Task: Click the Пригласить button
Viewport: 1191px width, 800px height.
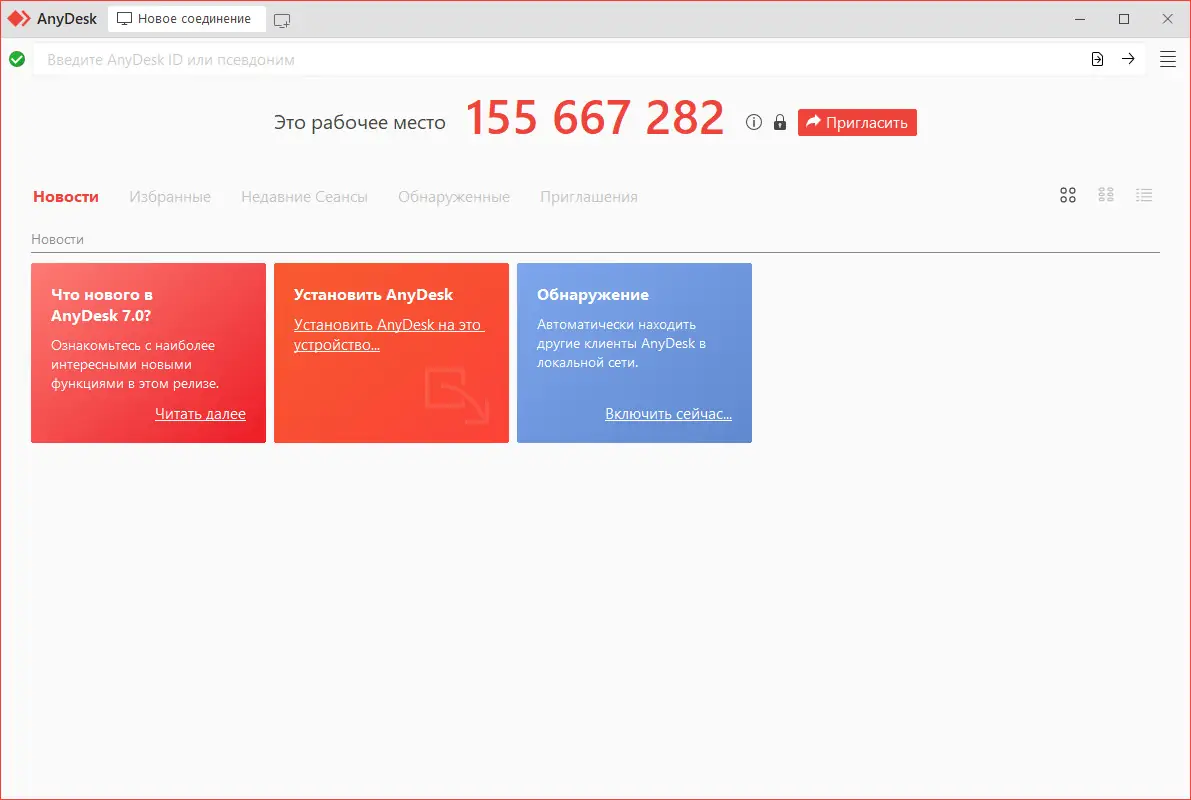Action: [x=857, y=122]
